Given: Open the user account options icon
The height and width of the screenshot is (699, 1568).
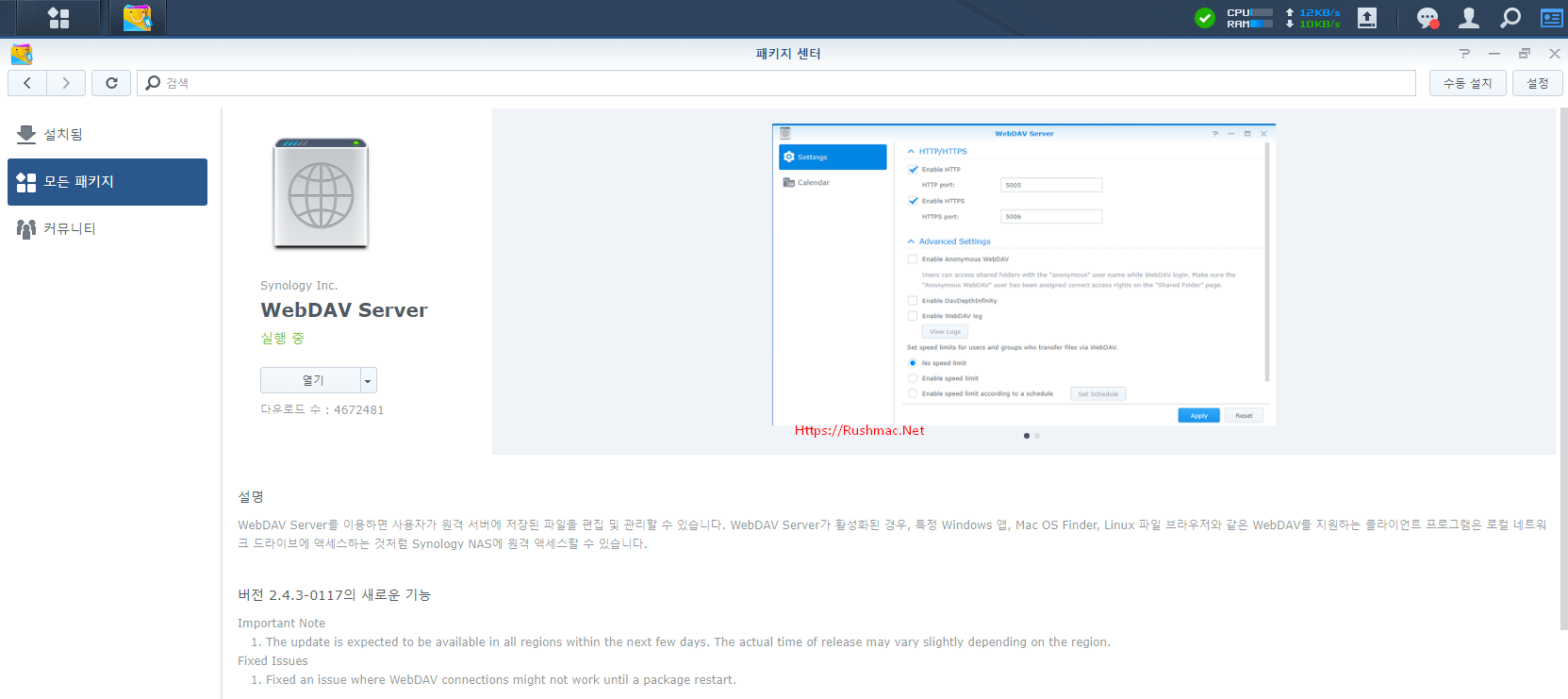Looking at the screenshot, I should click(1469, 18).
